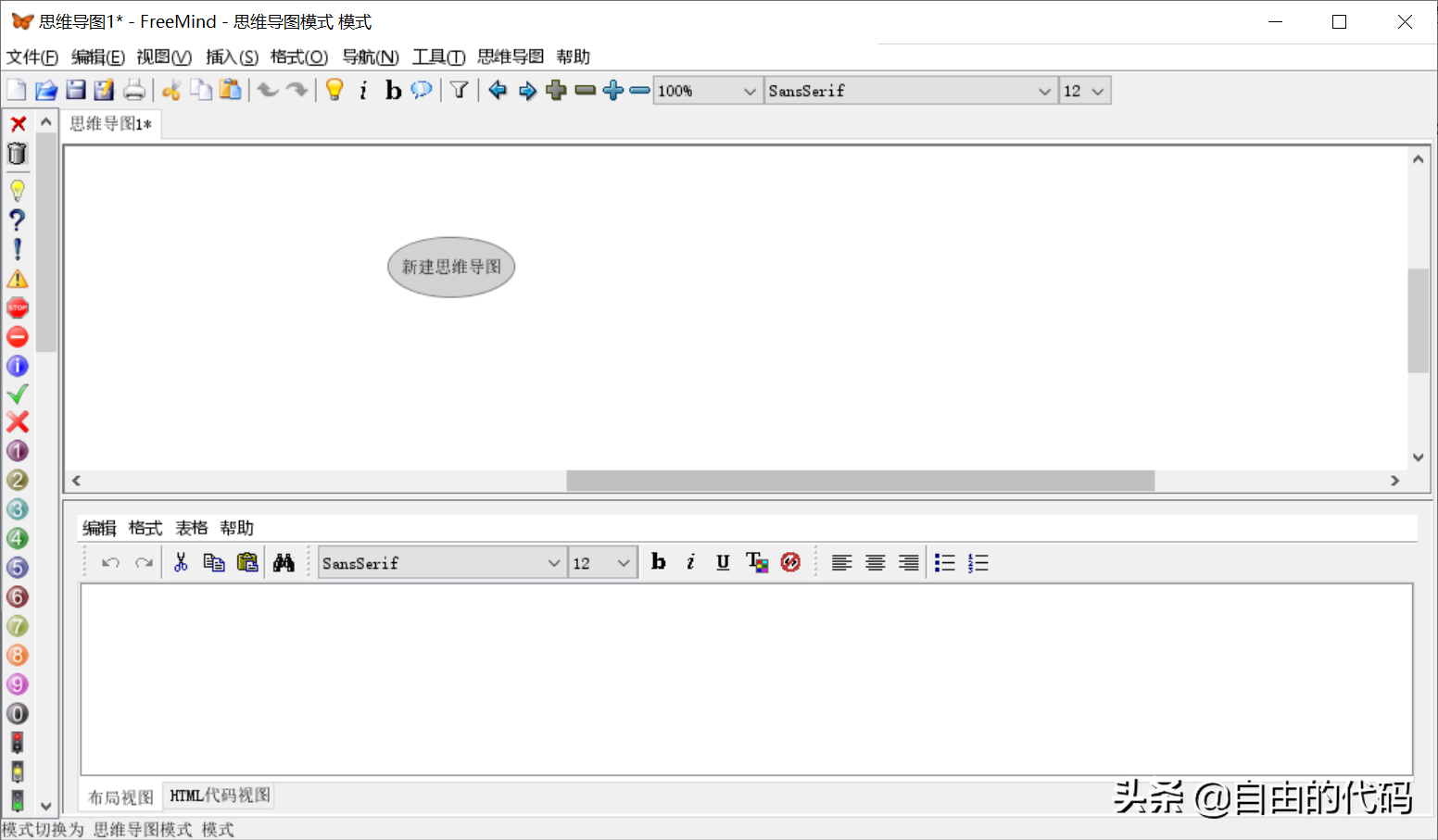Screen dimensions: 1438x840
Task: Click the binoculars find icon
Action: (x=284, y=562)
